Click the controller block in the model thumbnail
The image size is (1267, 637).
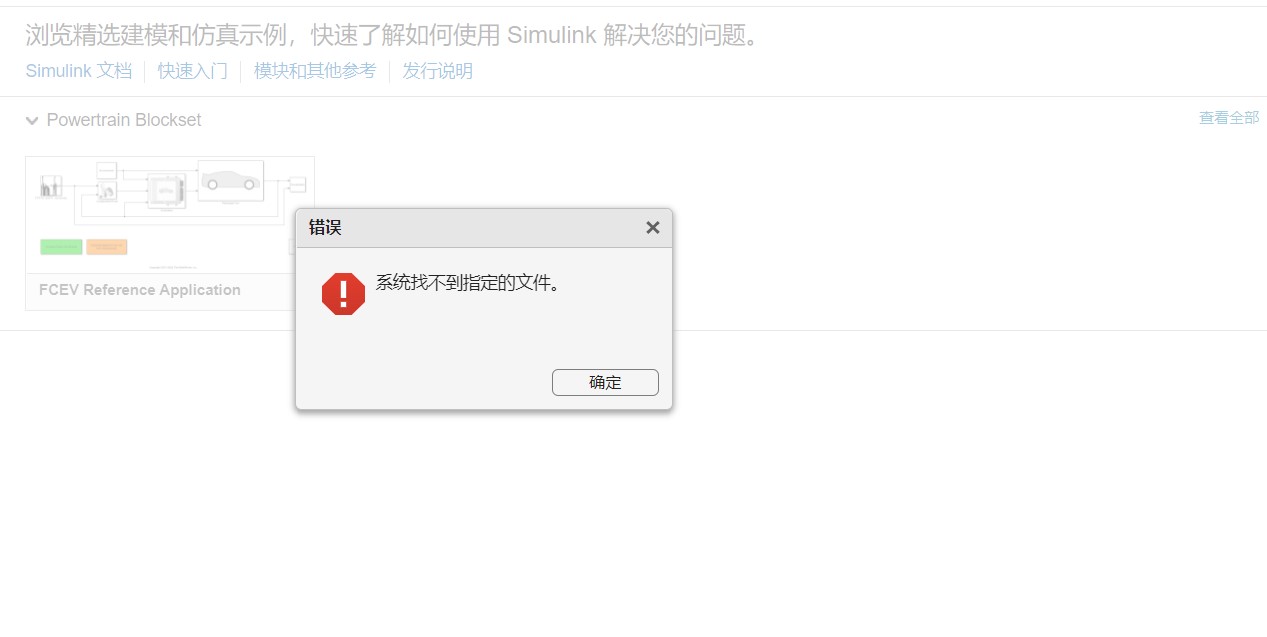pyautogui.click(x=166, y=191)
